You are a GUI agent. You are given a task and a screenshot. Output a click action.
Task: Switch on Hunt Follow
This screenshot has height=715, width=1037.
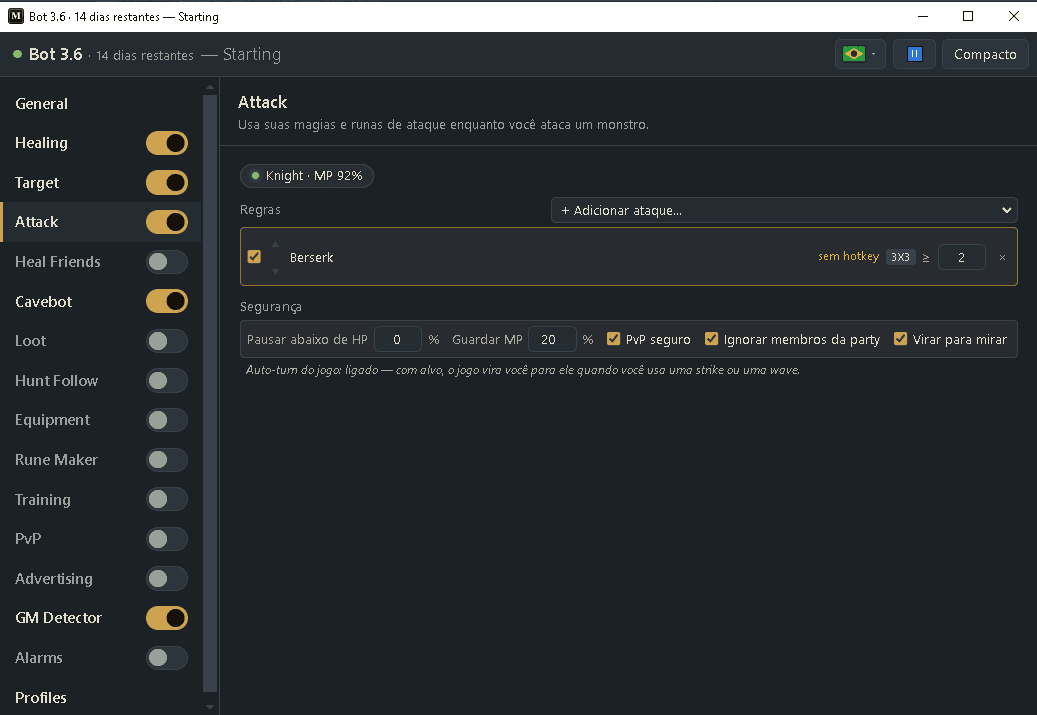167,381
